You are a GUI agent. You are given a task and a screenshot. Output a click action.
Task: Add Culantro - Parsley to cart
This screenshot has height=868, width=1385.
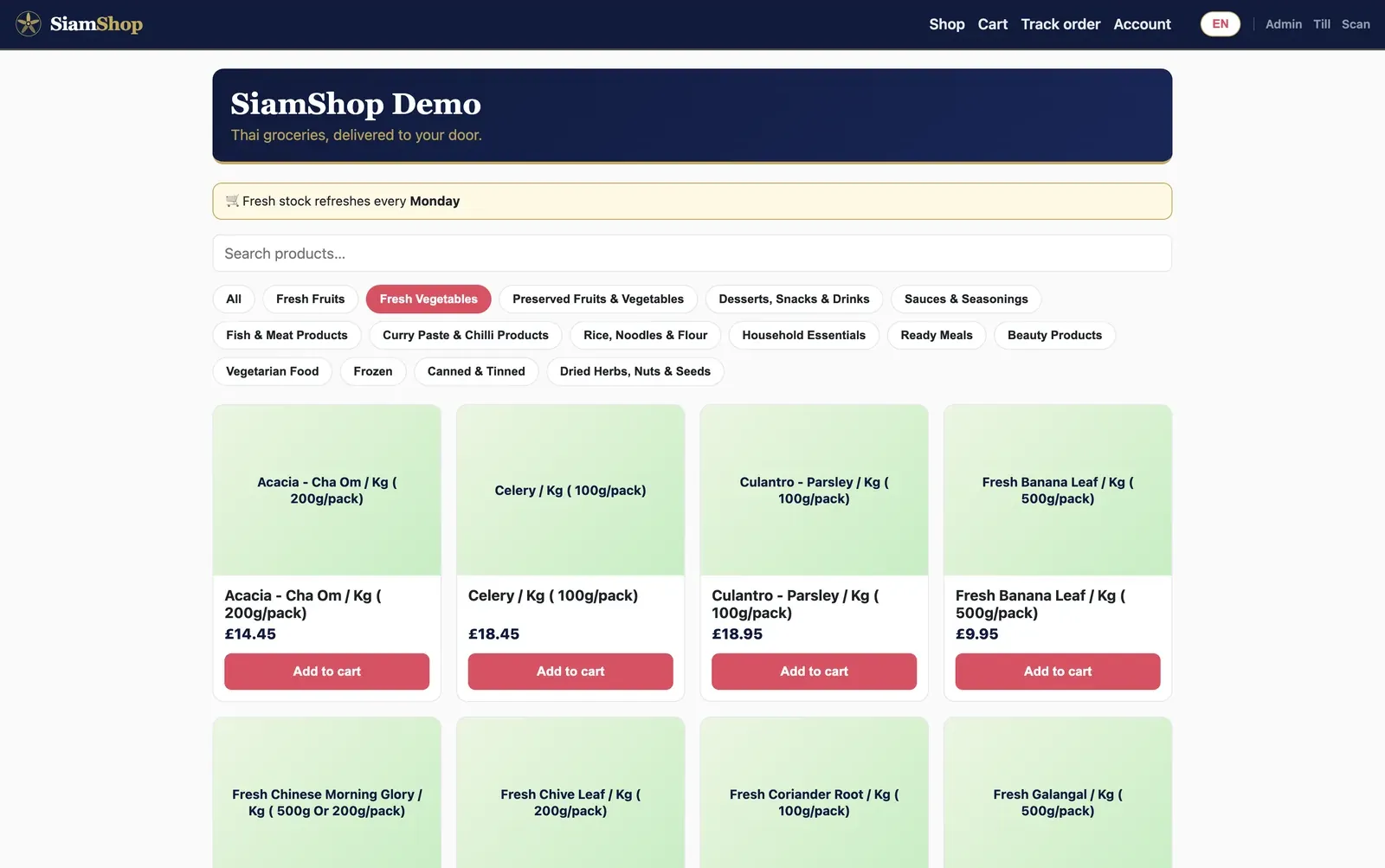coord(814,672)
